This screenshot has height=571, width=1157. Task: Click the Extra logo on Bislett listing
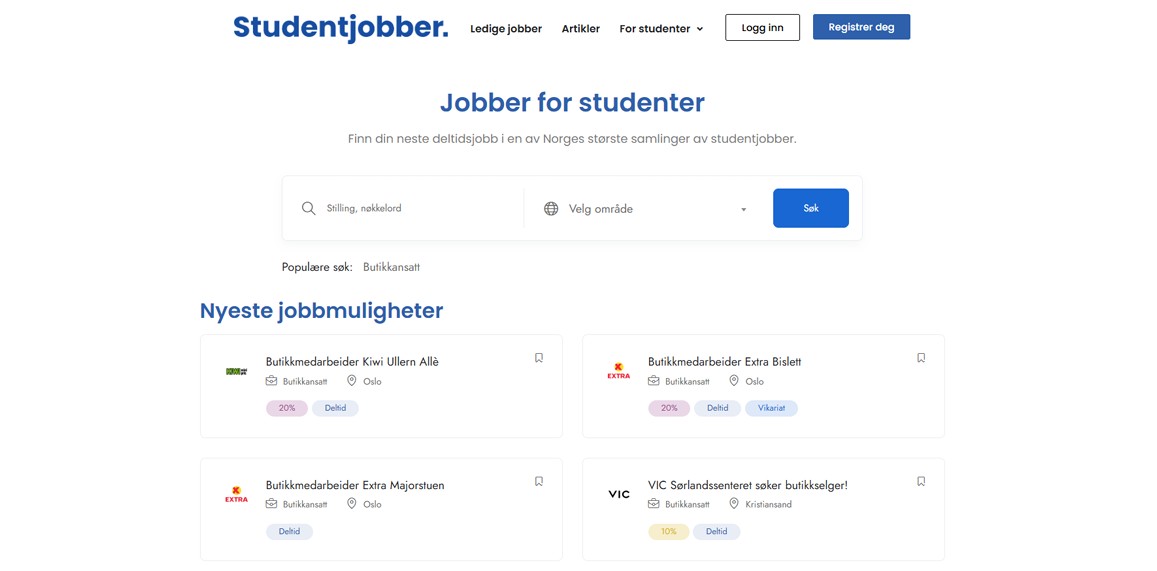tap(619, 371)
